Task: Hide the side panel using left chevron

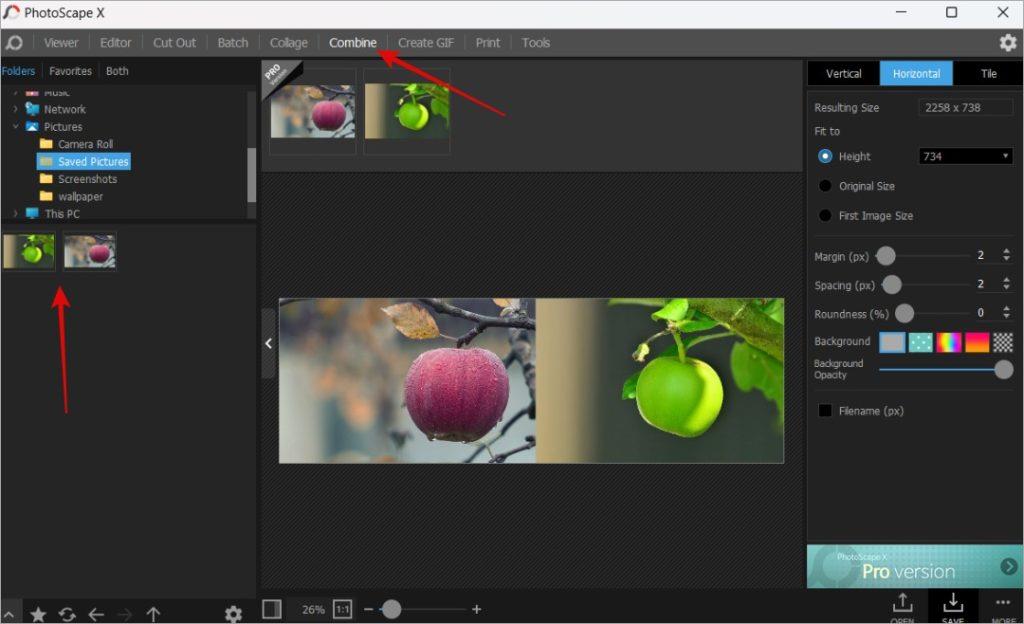Action: (268, 343)
